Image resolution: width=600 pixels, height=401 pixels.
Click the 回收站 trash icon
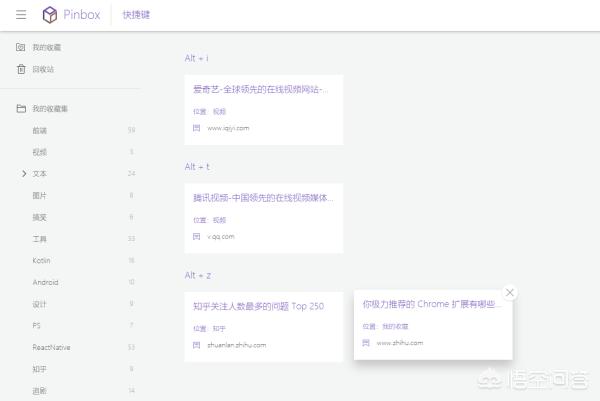pos(21,69)
